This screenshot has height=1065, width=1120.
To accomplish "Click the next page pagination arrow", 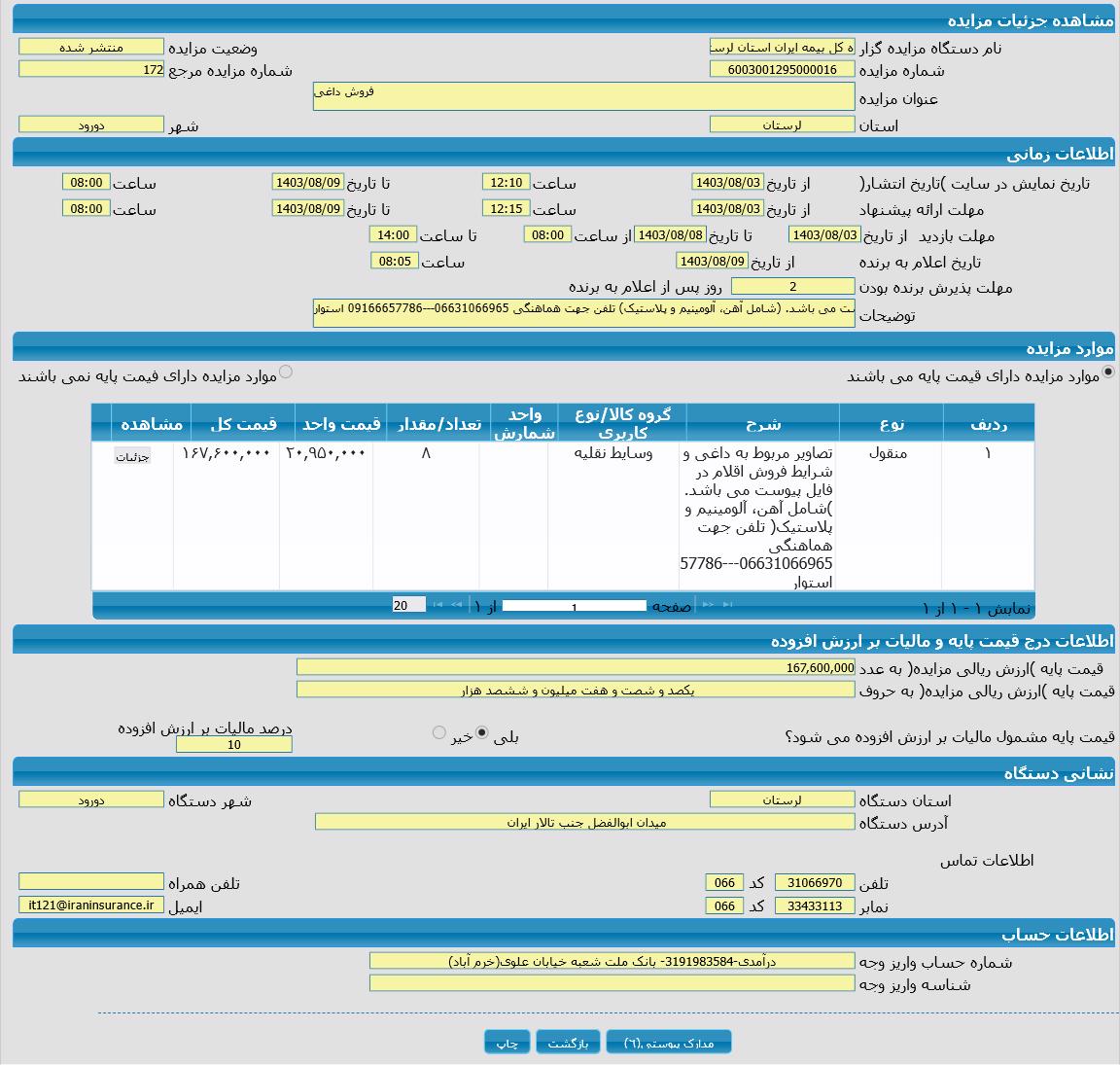I will [456, 605].
